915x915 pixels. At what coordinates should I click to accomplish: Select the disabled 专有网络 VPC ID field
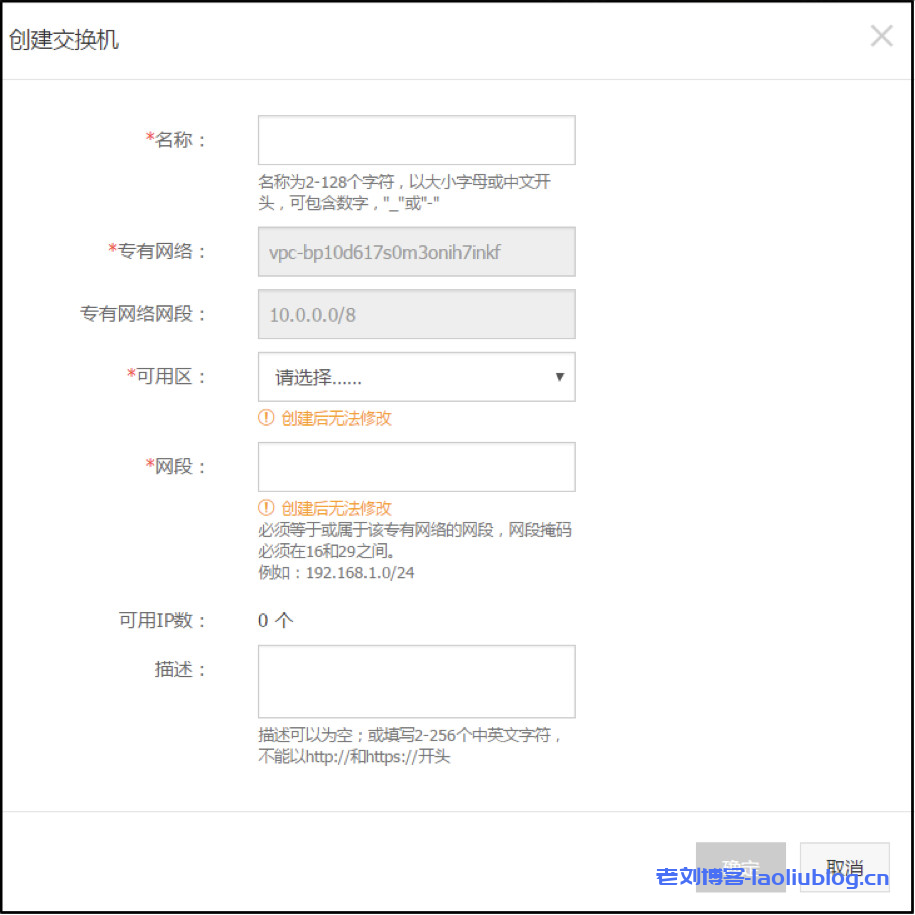click(x=416, y=252)
